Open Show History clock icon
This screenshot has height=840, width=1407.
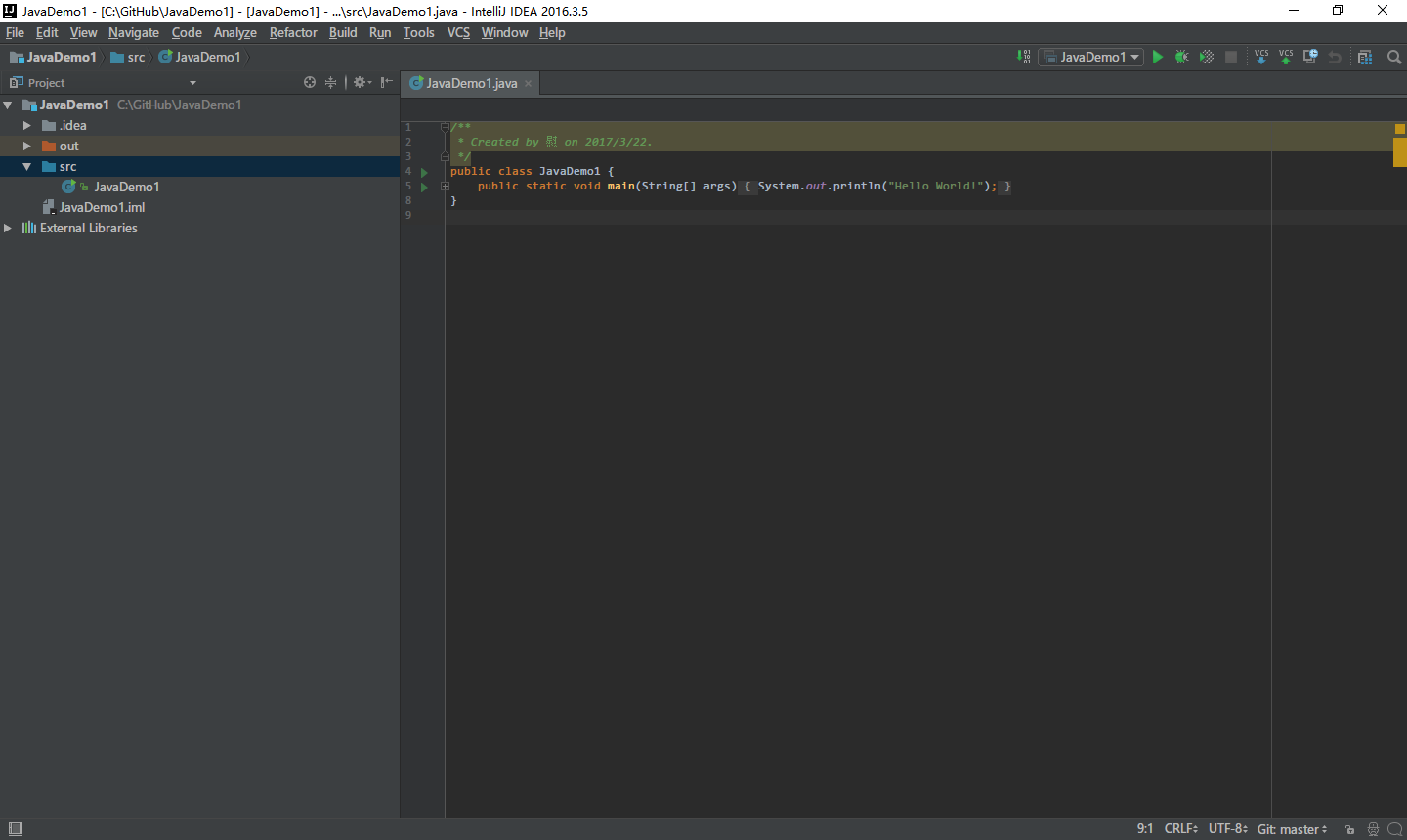pyautogui.click(x=1310, y=57)
